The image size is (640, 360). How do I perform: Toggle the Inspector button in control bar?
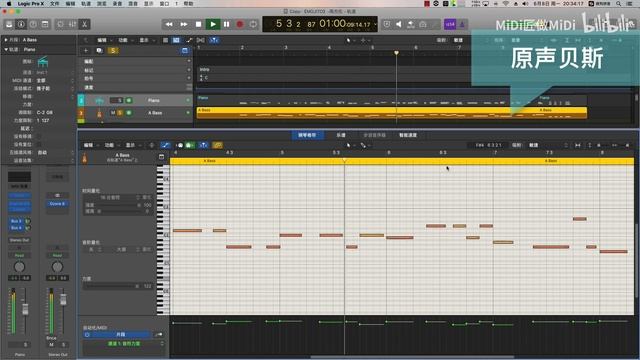[21, 24]
